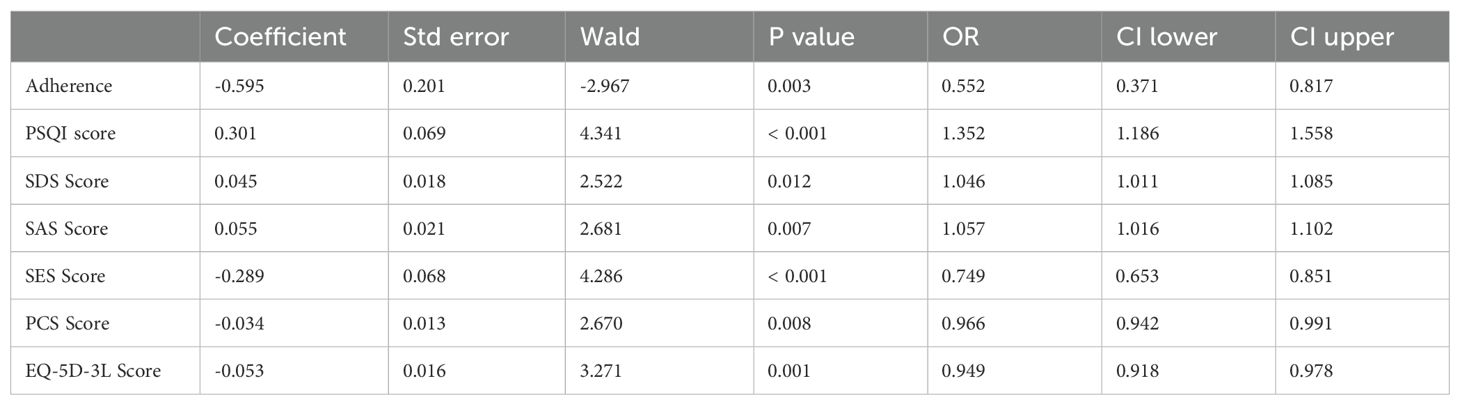The image size is (1460, 405).
Task: Click the Wald column header
Action: (x=611, y=37)
